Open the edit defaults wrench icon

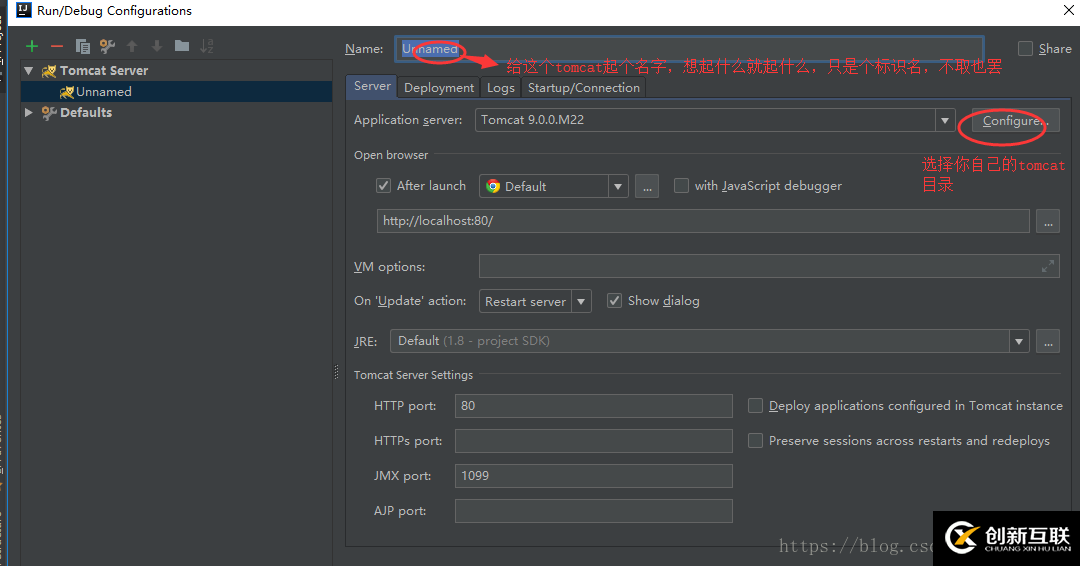point(107,46)
